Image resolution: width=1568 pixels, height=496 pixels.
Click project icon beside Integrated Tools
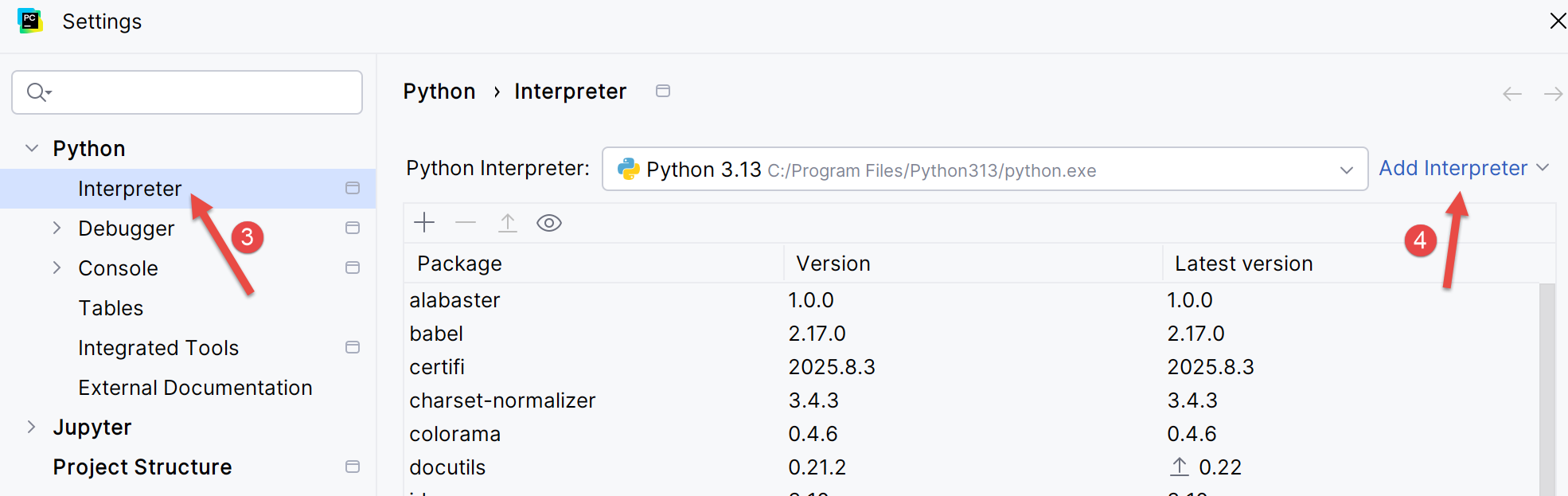[x=353, y=347]
